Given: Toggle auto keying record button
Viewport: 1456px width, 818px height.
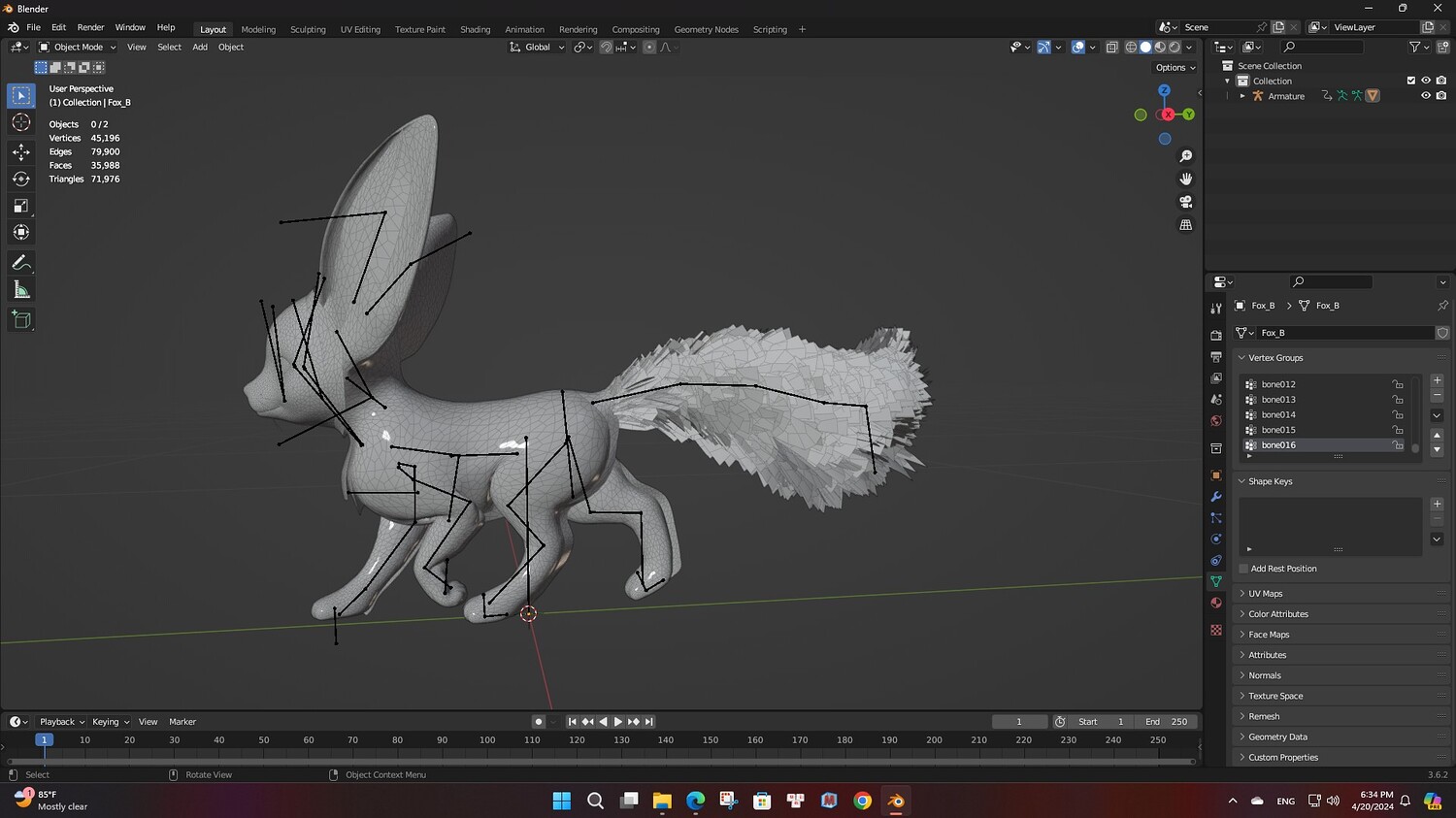Looking at the screenshot, I should [538, 722].
